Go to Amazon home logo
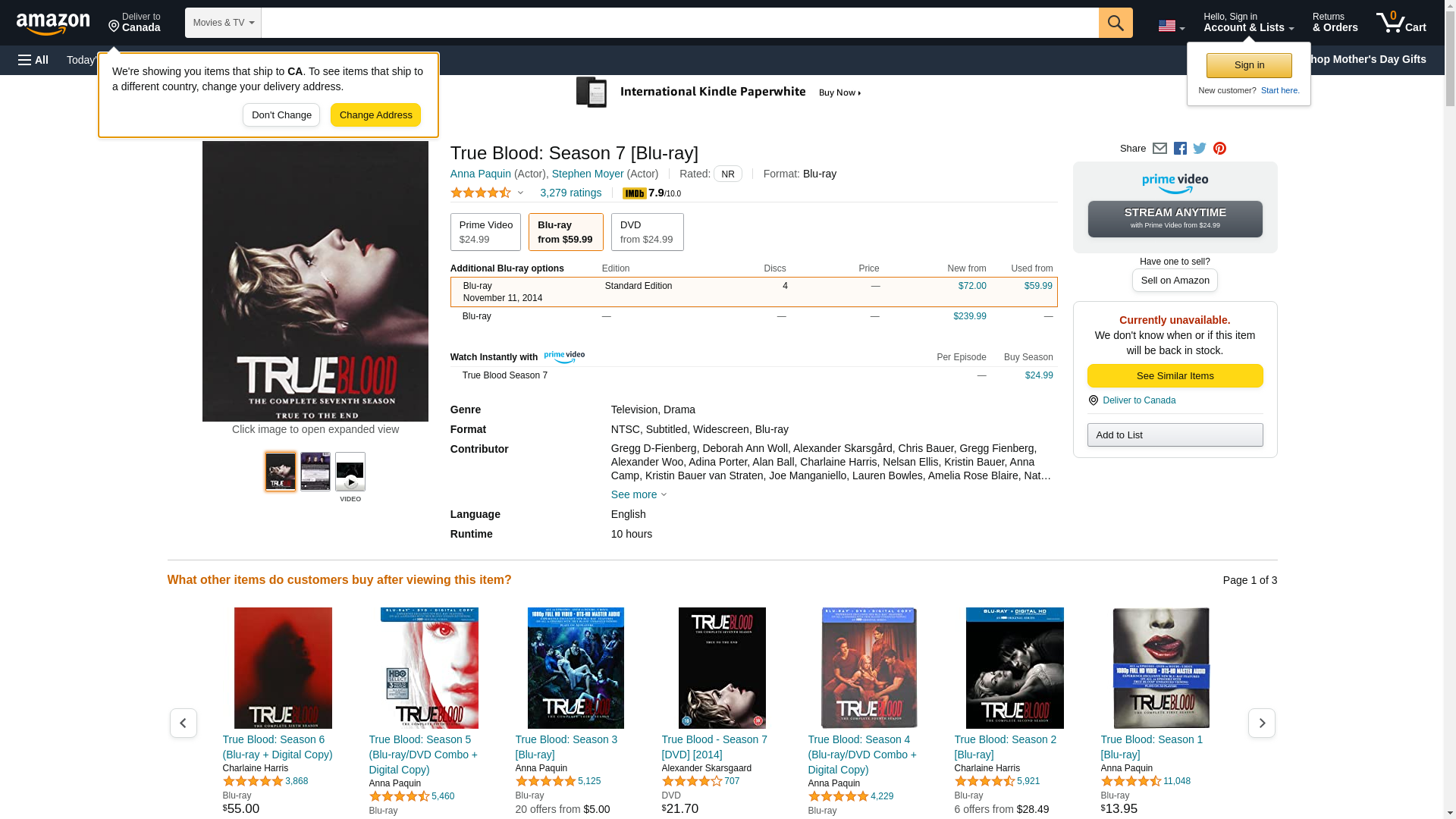1456x819 pixels. click(x=53, y=24)
